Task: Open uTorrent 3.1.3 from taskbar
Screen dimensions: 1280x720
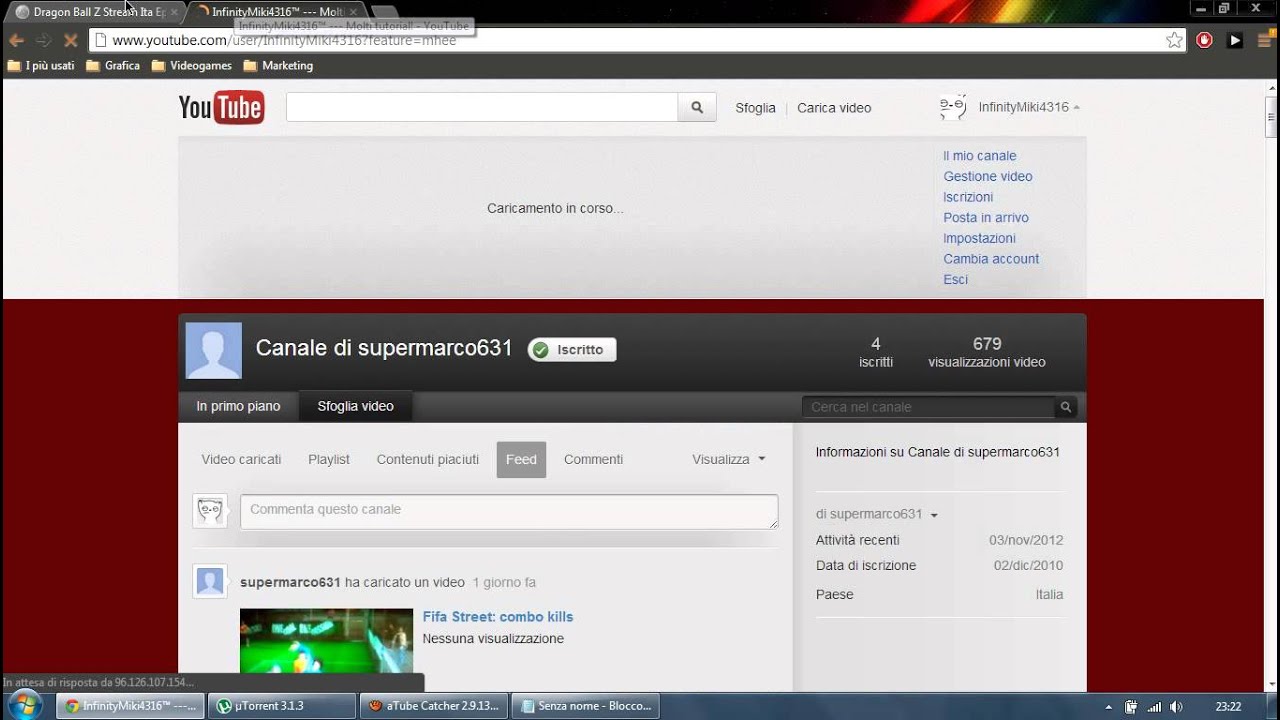Action: 282,706
